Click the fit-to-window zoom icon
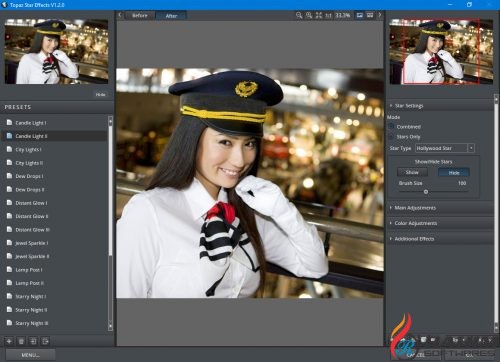This screenshot has width=500, height=362. (319, 15)
